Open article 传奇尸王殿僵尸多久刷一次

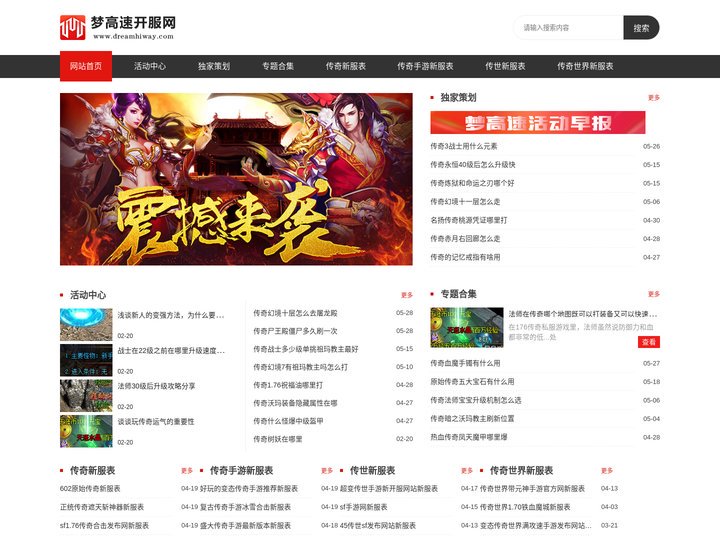click(295, 331)
